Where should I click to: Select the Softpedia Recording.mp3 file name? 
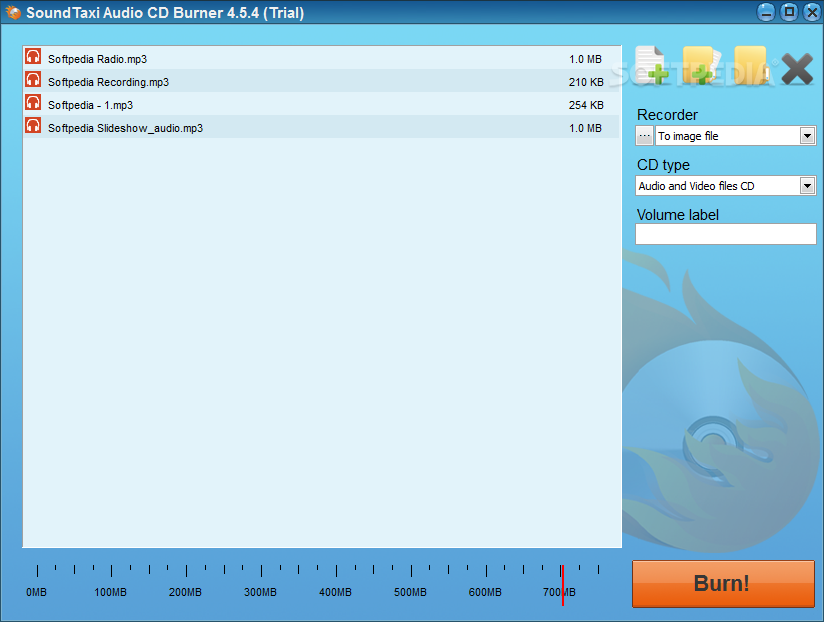click(108, 82)
